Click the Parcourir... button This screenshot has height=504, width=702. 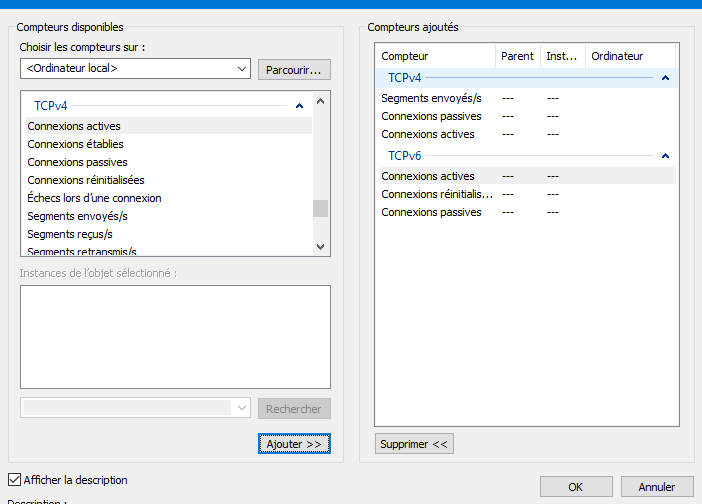[x=294, y=70]
